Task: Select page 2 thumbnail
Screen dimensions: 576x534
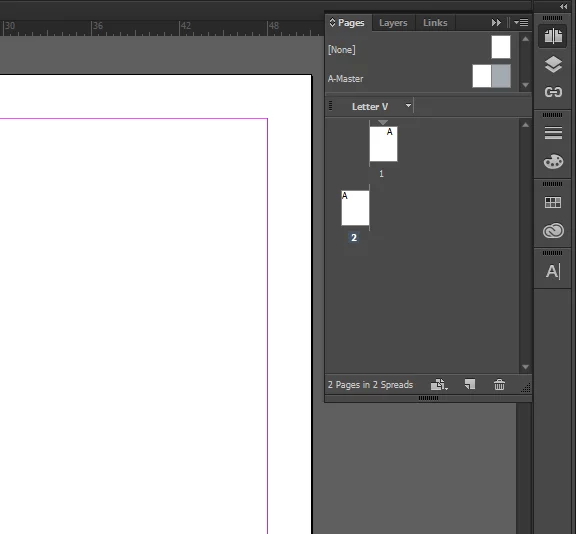Action: (x=355, y=208)
